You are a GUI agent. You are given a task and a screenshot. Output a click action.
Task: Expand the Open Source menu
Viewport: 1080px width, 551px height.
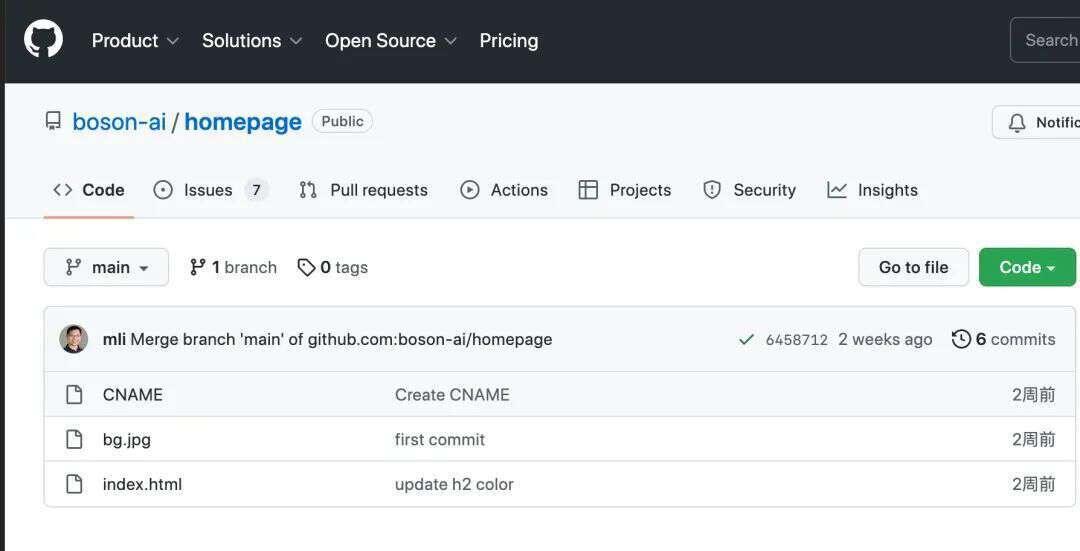391,41
